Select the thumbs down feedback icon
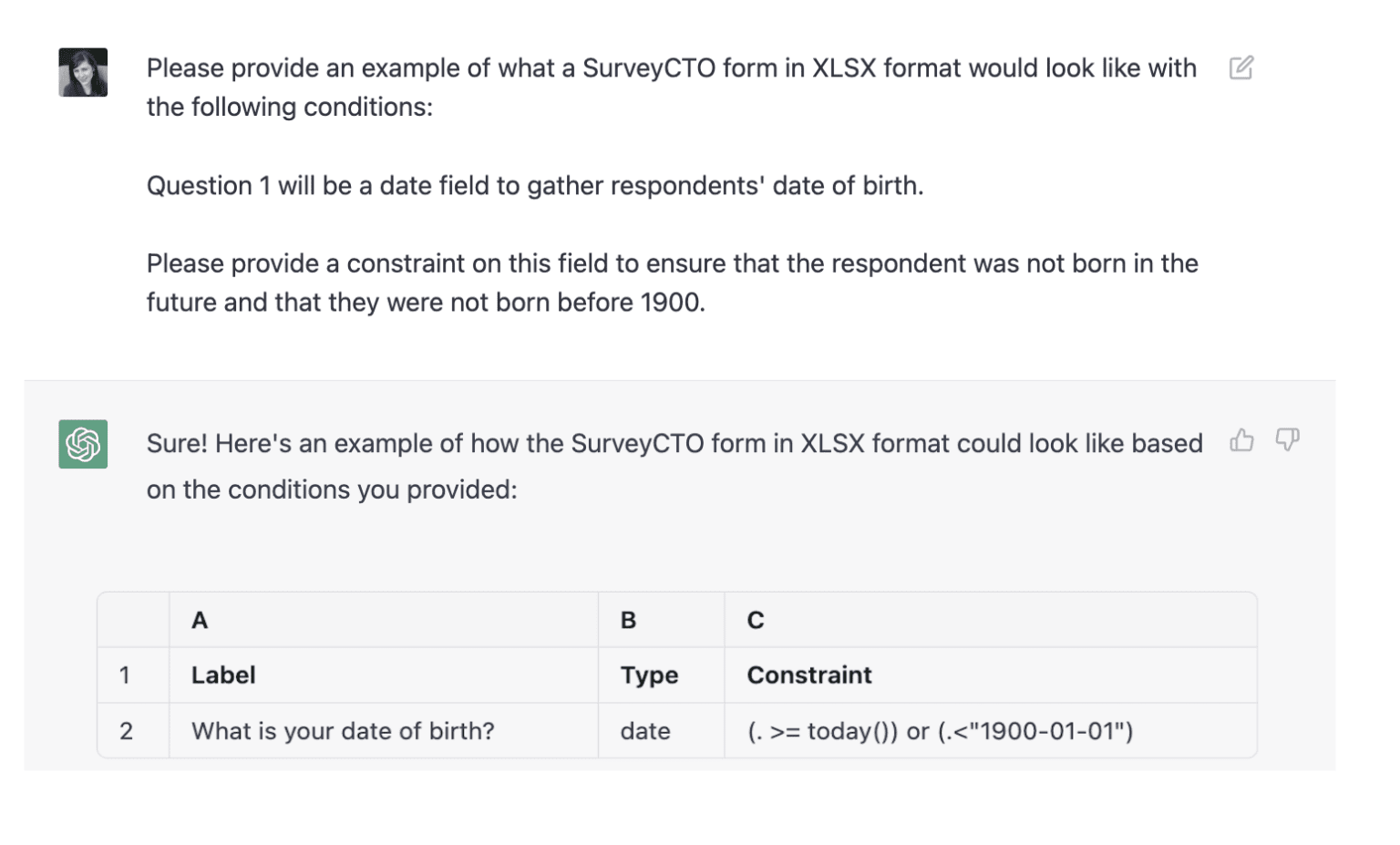 pos(1287,441)
